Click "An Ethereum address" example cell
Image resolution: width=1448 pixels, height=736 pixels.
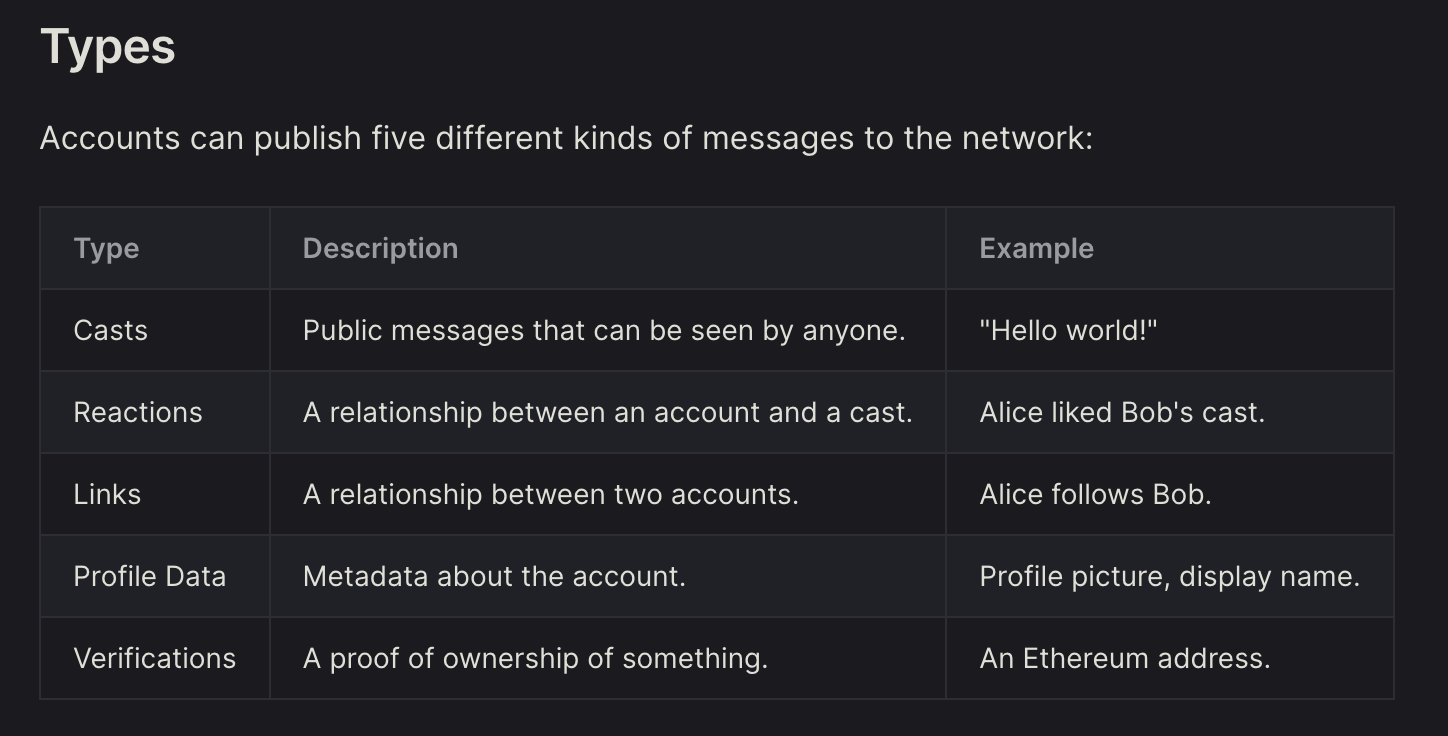[1125, 658]
